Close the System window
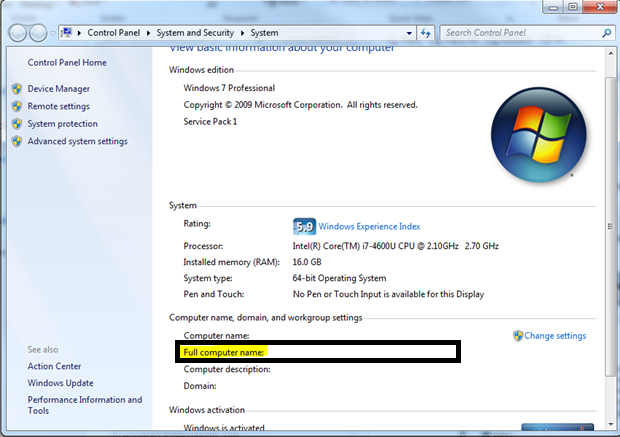This screenshot has width=620, height=437. [x=599, y=7]
